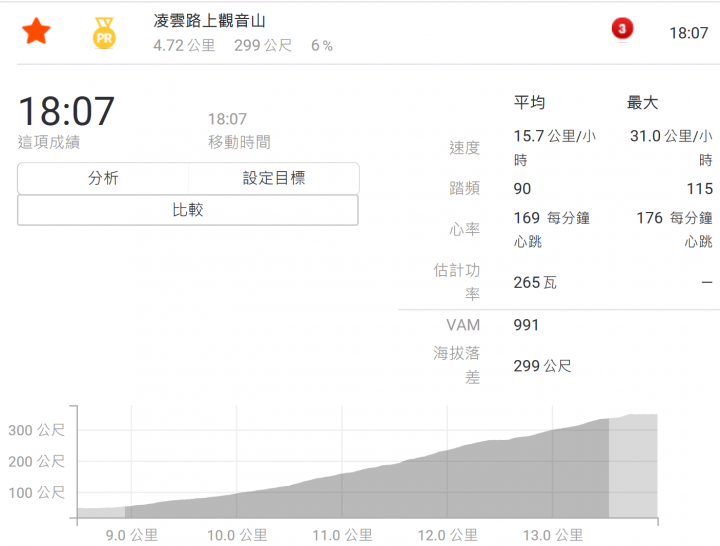The height and width of the screenshot is (546, 720).
Task: Click the PR gold medal icon
Action: click(104, 33)
